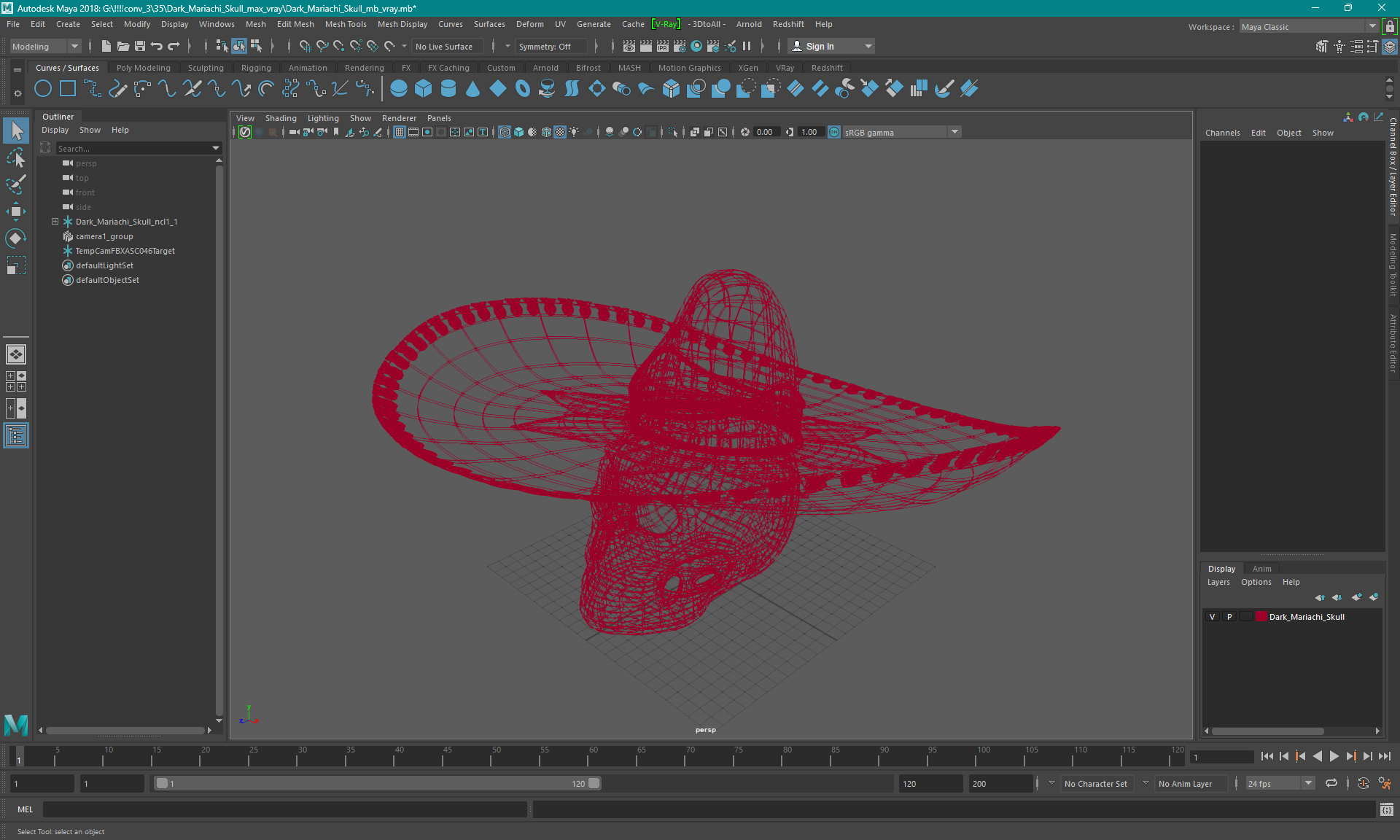Switch to the Anim tab in panel
The height and width of the screenshot is (840, 1400).
tap(1261, 568)
